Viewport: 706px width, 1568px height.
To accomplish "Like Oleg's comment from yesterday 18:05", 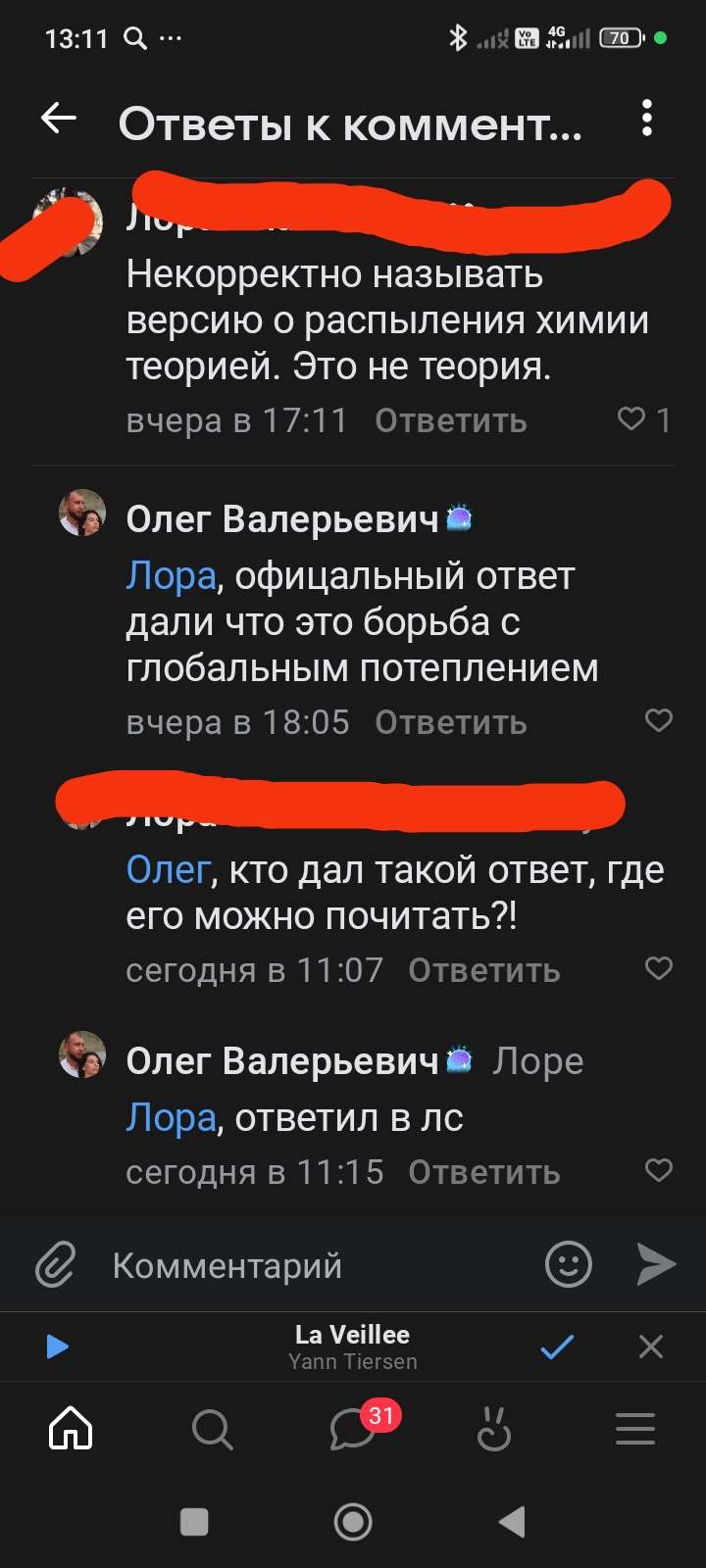I will (659, 721).
